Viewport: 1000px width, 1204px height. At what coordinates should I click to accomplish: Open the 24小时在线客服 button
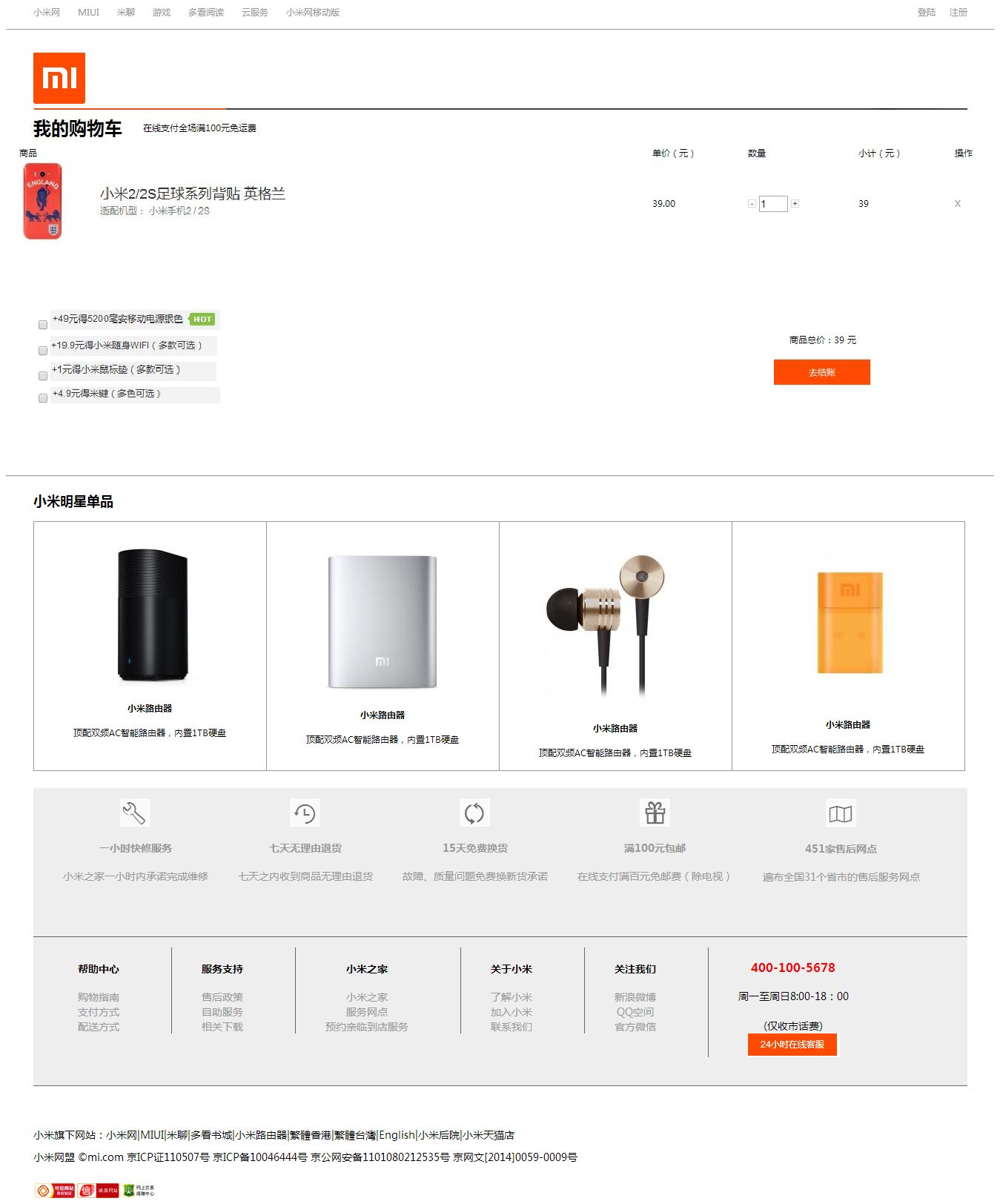click(x=792, y=1045)
